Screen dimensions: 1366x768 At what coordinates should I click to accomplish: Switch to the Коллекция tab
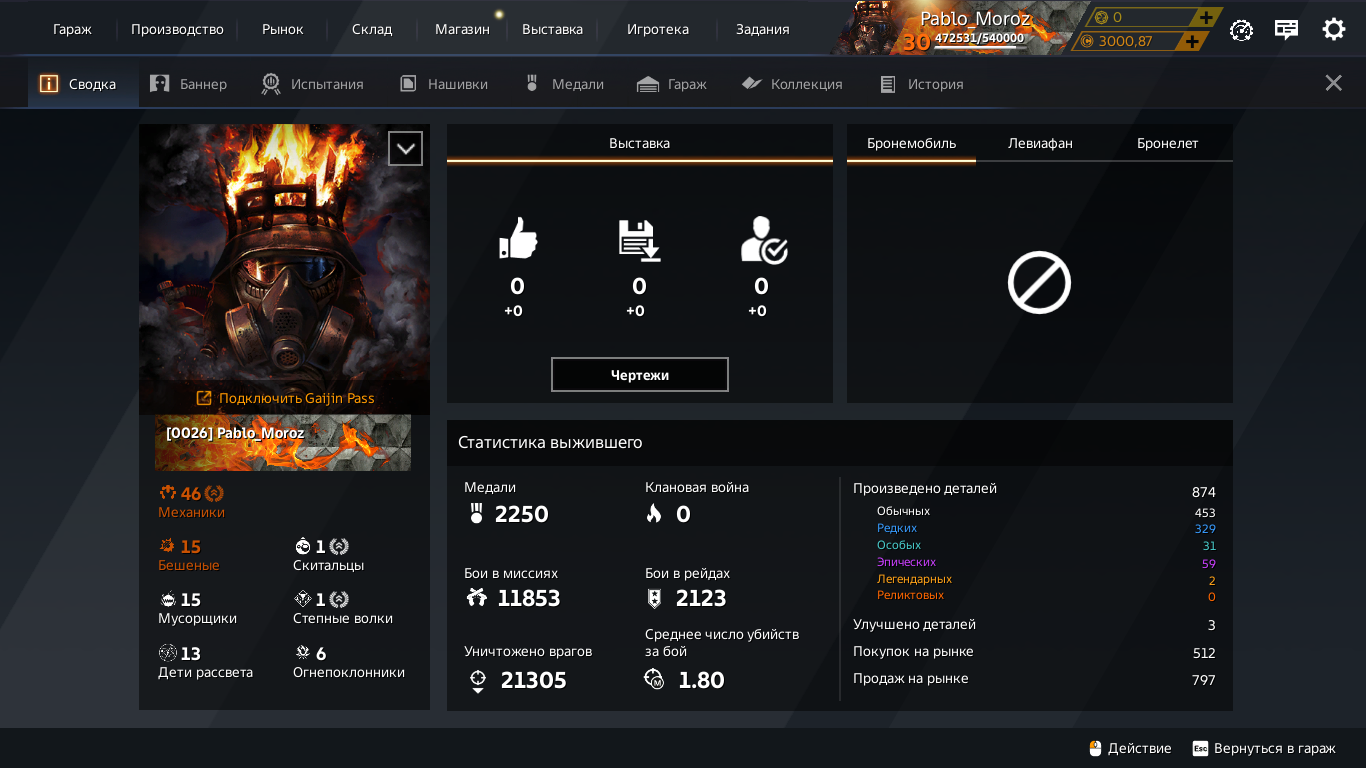[x=794, y=84]
